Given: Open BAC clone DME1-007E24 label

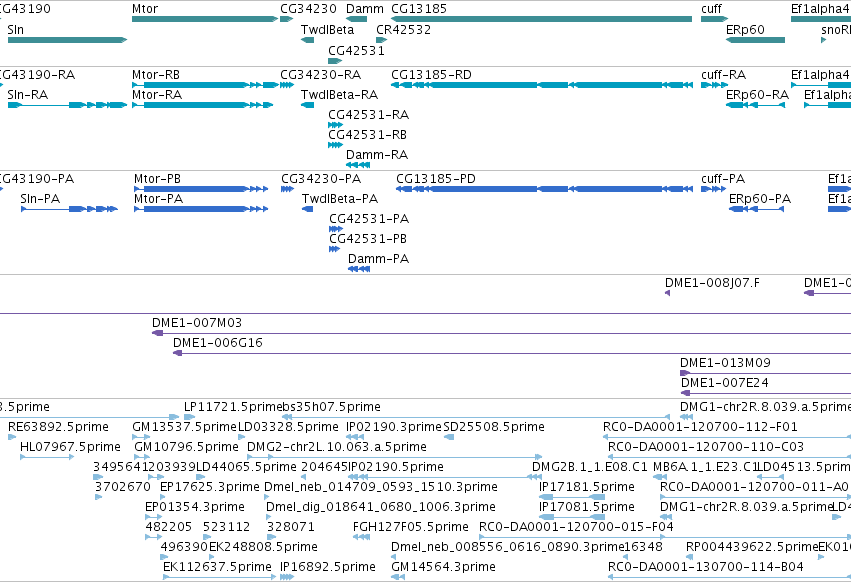Looking at the screenshot, I should [725, 383].
